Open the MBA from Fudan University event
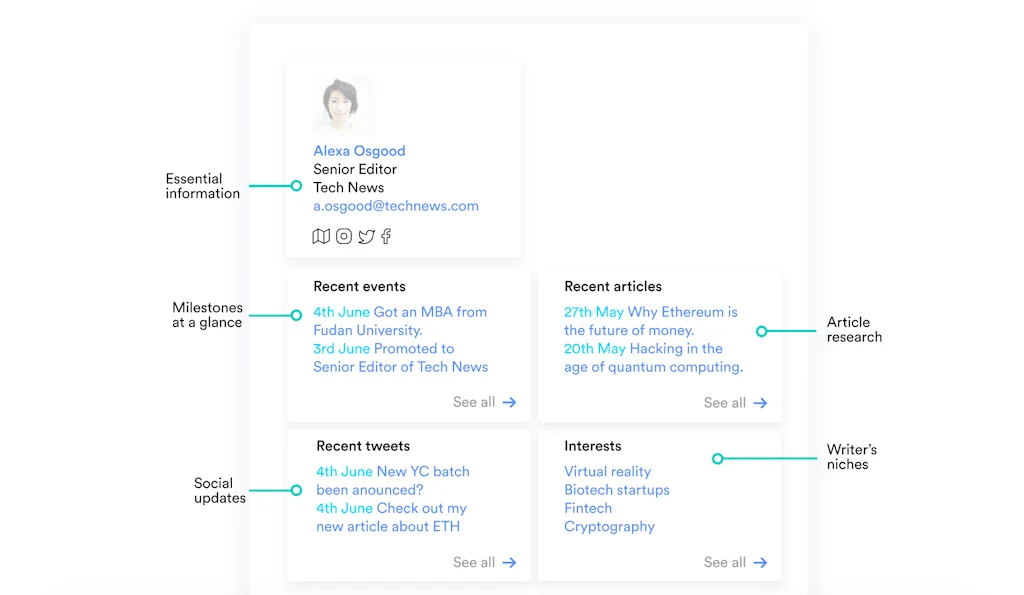 point(400,321)
